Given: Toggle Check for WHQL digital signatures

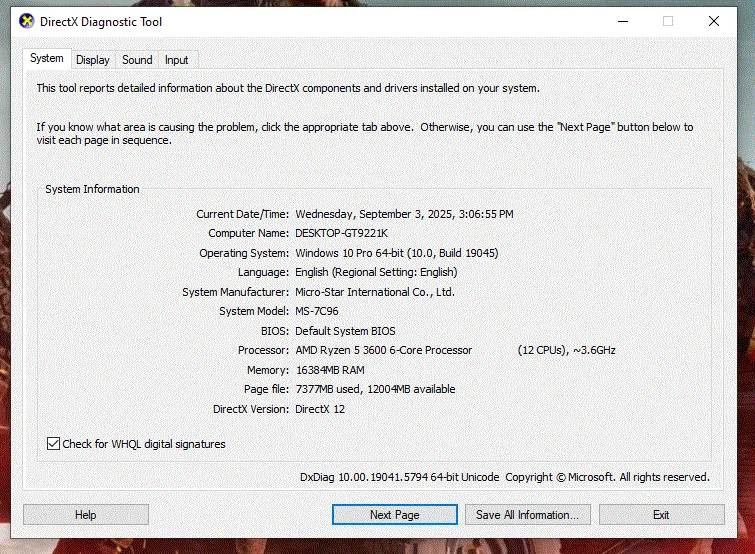Looking at the screenshot, I should coord(136,444).
